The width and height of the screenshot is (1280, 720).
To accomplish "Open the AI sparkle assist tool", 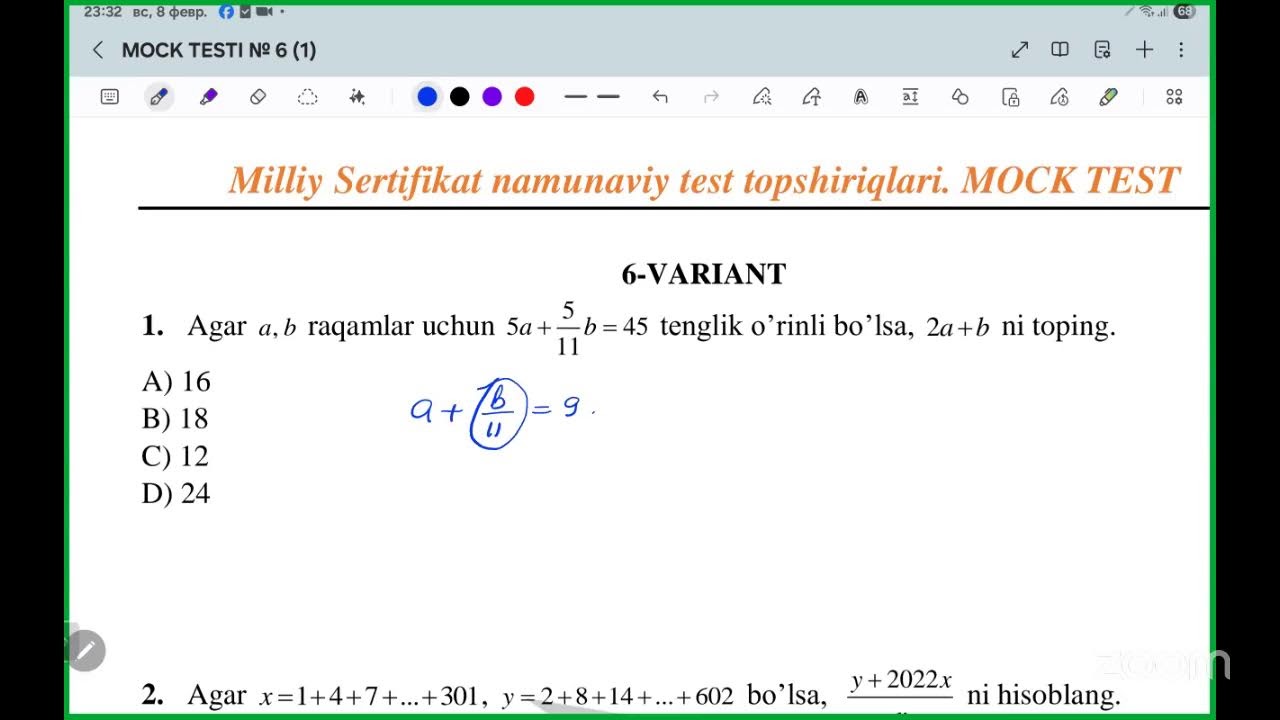I will 357,97.
